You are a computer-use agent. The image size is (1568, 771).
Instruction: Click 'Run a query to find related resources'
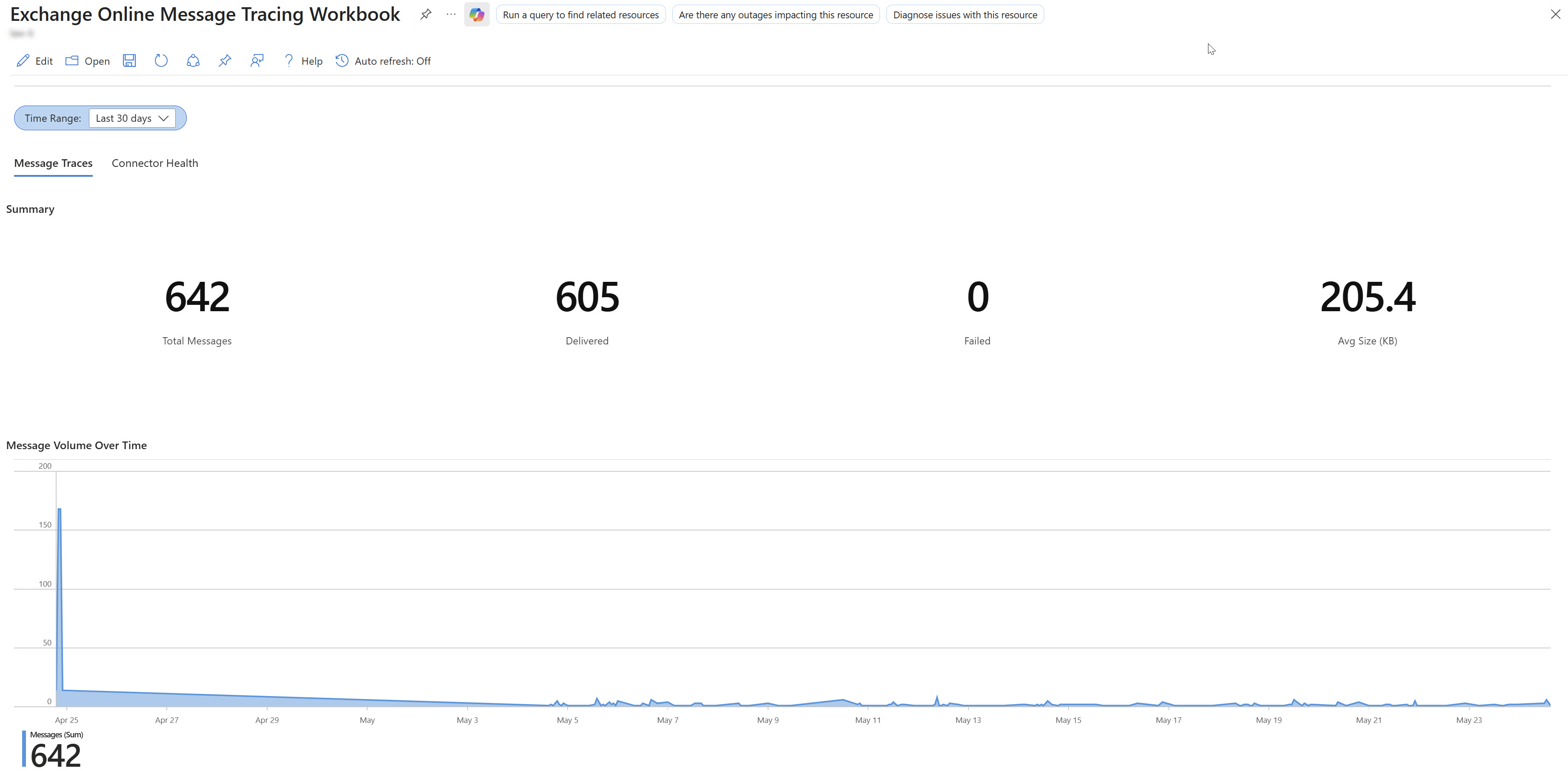pos(581,14)
